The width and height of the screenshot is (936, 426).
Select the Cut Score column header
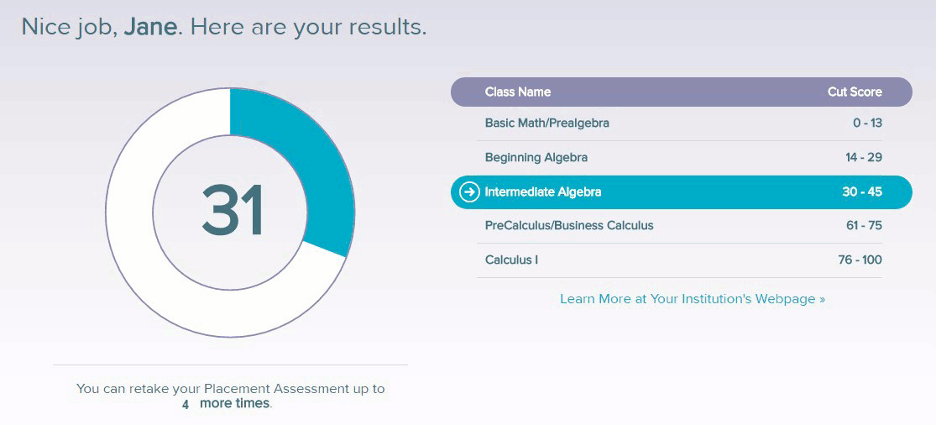pos(854,92)
